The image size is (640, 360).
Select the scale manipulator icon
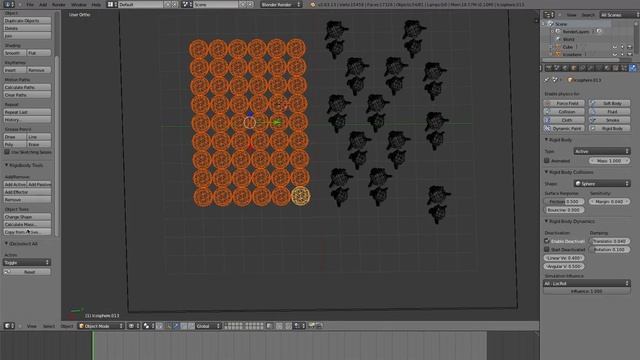(191, 326)
